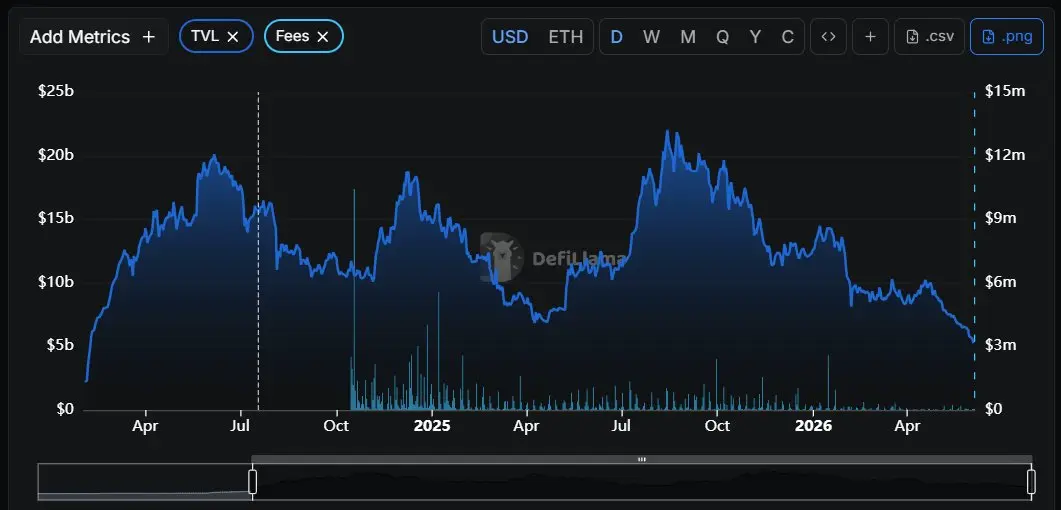Move the right range slider handle

click(1031, 482)
